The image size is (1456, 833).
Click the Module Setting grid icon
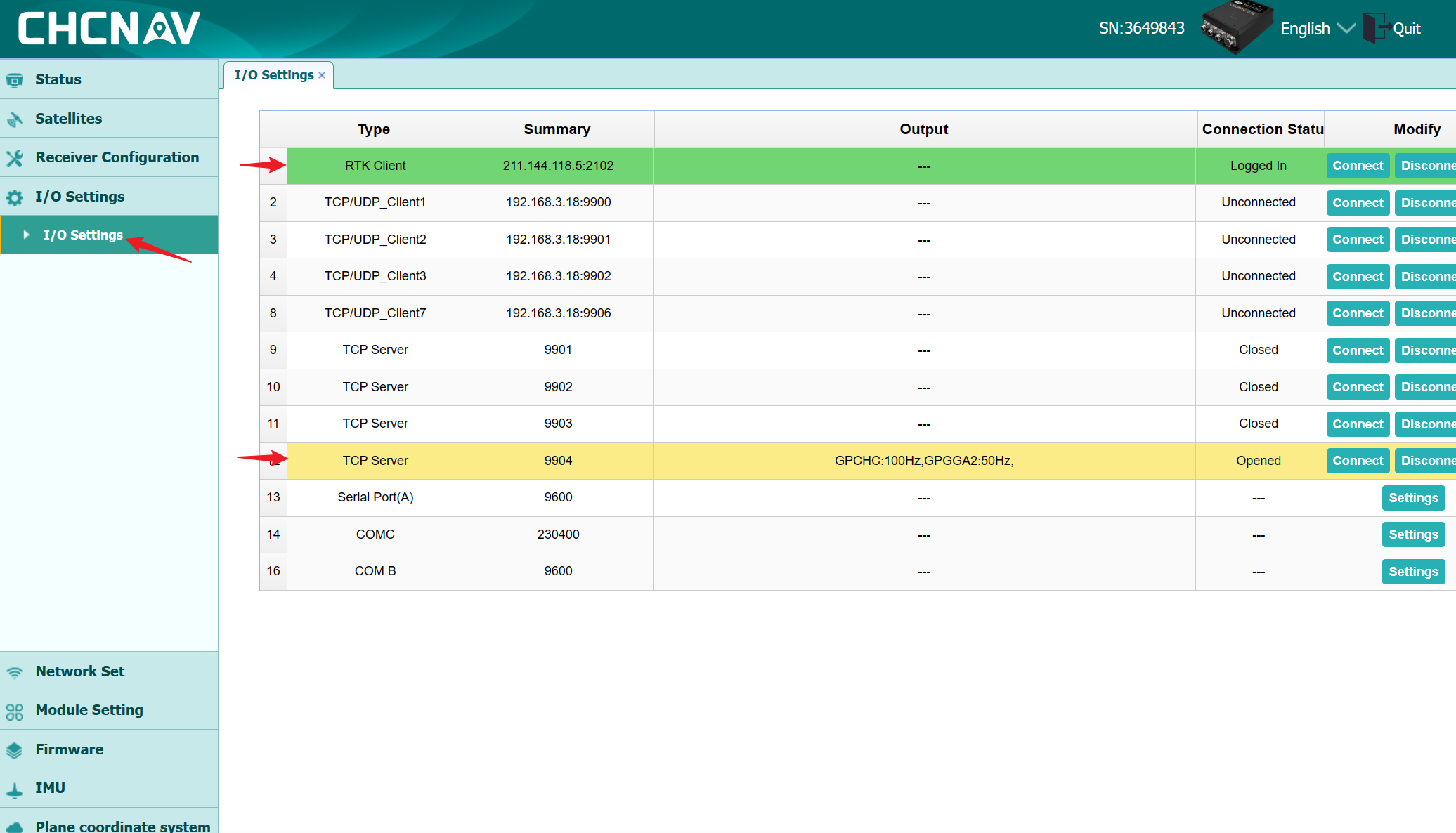(x=15, y=711)
